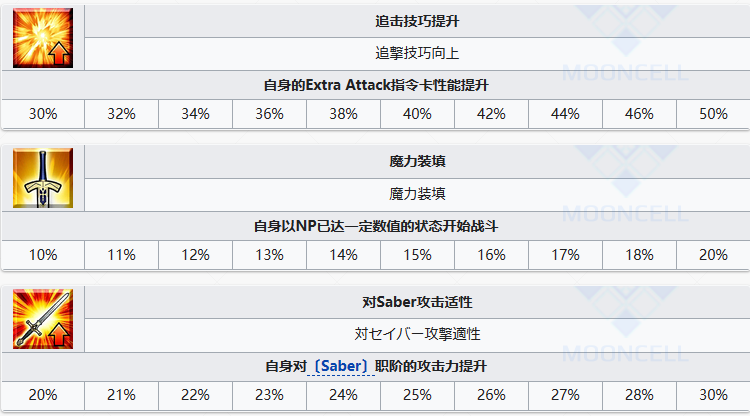Select the 50% value cell
750x416 pixels.
click(713, 114)
